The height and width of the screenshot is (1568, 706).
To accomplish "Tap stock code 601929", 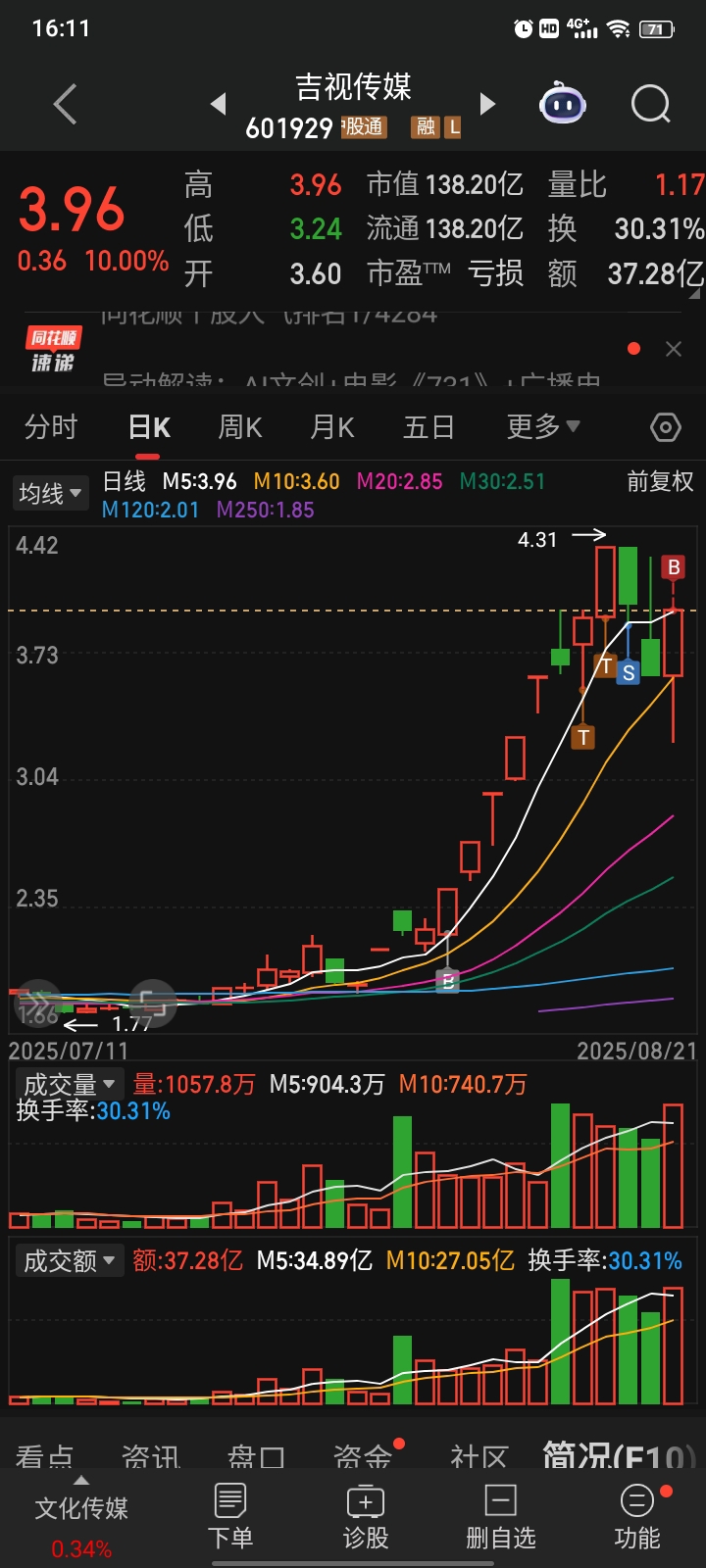I will click(289, 128).
